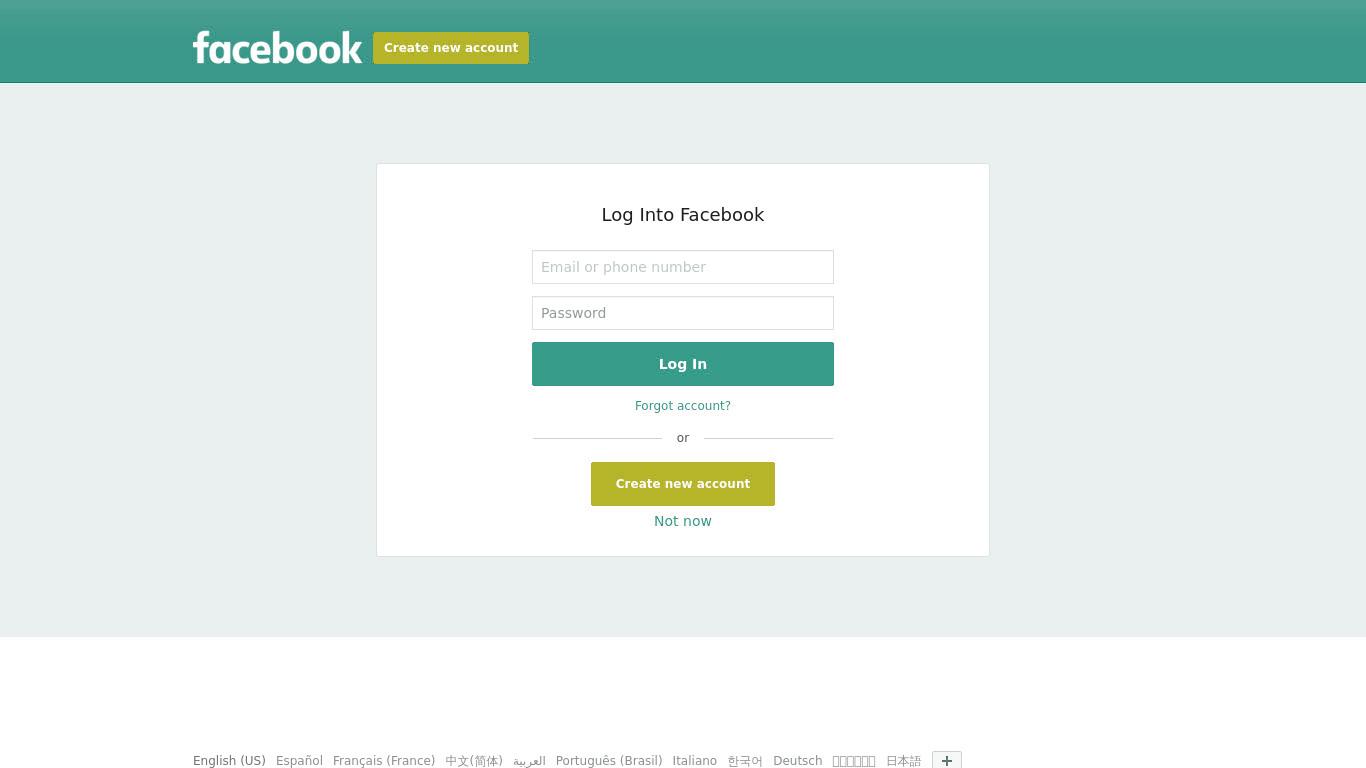The image size is (1366, 768).
Task: Open the Forgot account? link
Action: 683,406
